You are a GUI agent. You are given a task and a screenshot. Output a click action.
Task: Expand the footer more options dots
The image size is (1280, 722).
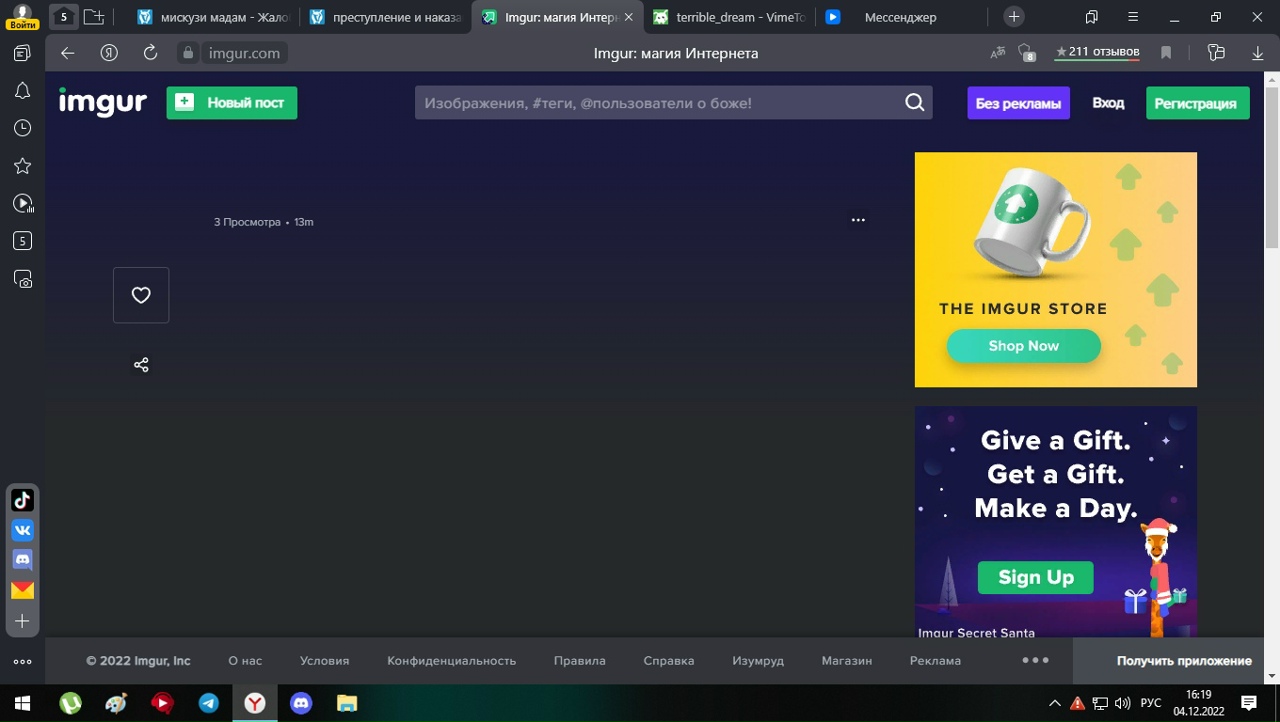[1035, 660]
